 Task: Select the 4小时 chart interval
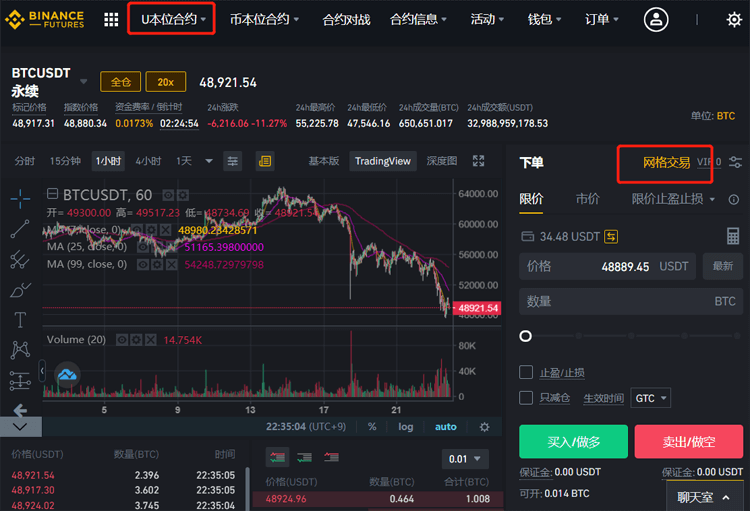148,161
